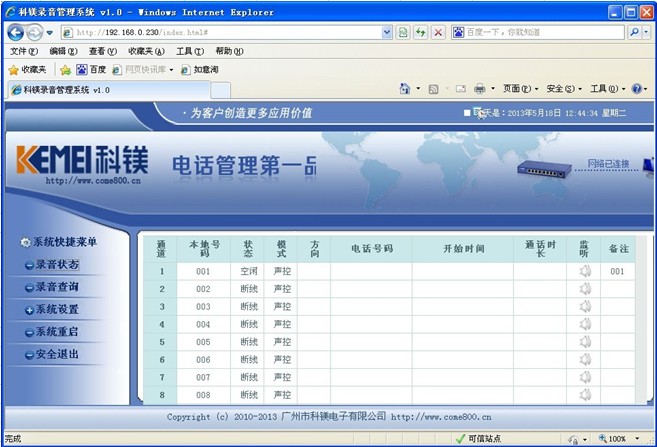Click the blue Help icon in command bar

[x=636, y=89]
